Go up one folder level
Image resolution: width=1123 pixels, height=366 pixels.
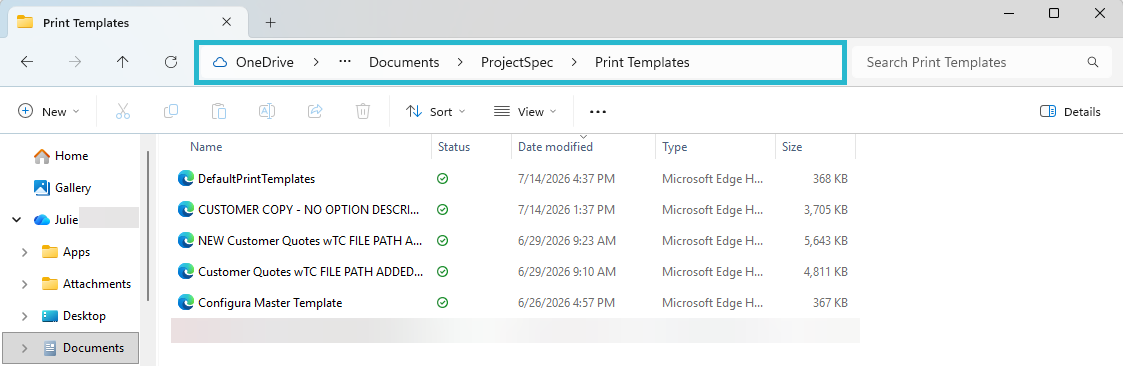(122, 62)
